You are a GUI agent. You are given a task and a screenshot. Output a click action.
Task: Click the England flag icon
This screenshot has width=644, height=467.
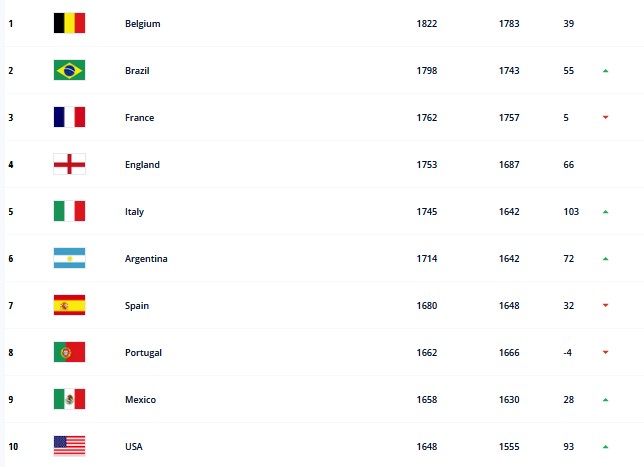tap(69, 164)
